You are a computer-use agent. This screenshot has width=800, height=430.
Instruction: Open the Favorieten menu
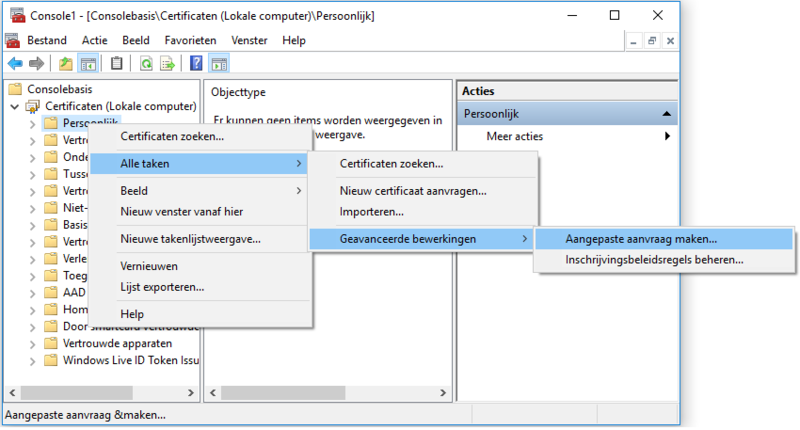(x=190, y=40)
